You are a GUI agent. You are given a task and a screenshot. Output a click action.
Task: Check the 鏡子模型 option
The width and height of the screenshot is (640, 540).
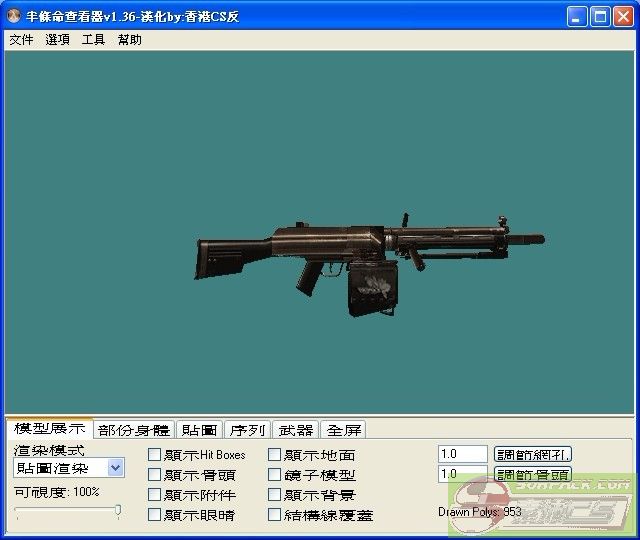click(x=275, y=475)
